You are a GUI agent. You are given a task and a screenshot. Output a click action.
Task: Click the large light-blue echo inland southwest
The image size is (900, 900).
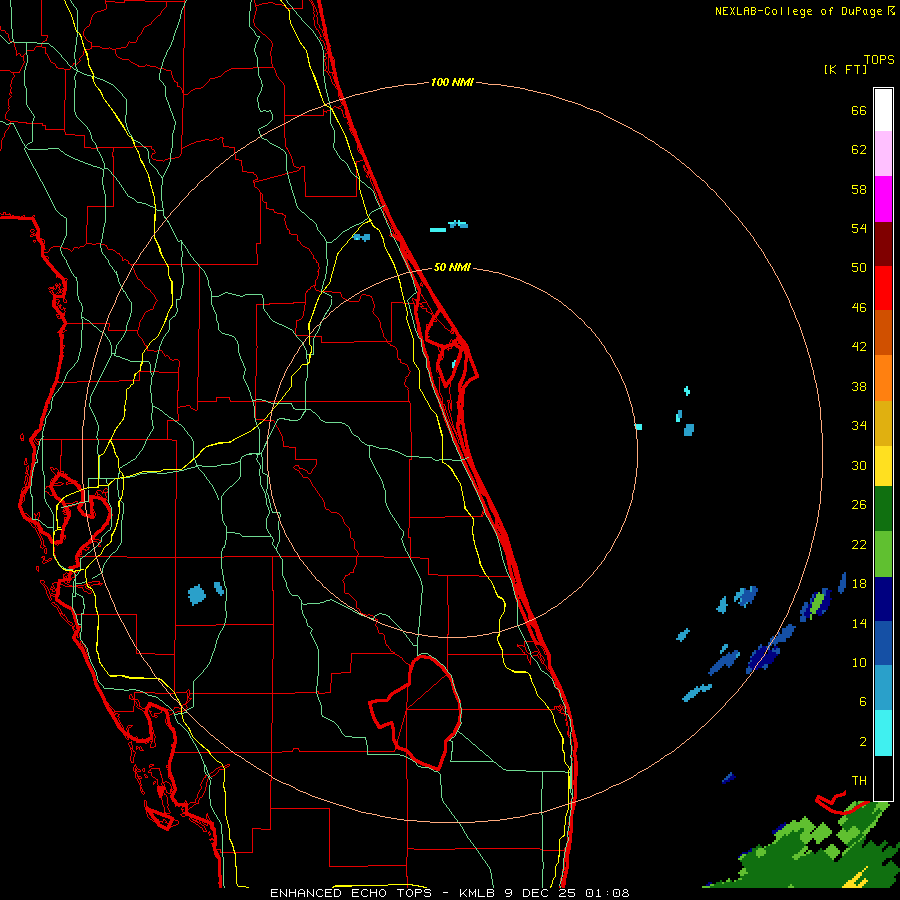pyautogui.click(x=197, y=595)
